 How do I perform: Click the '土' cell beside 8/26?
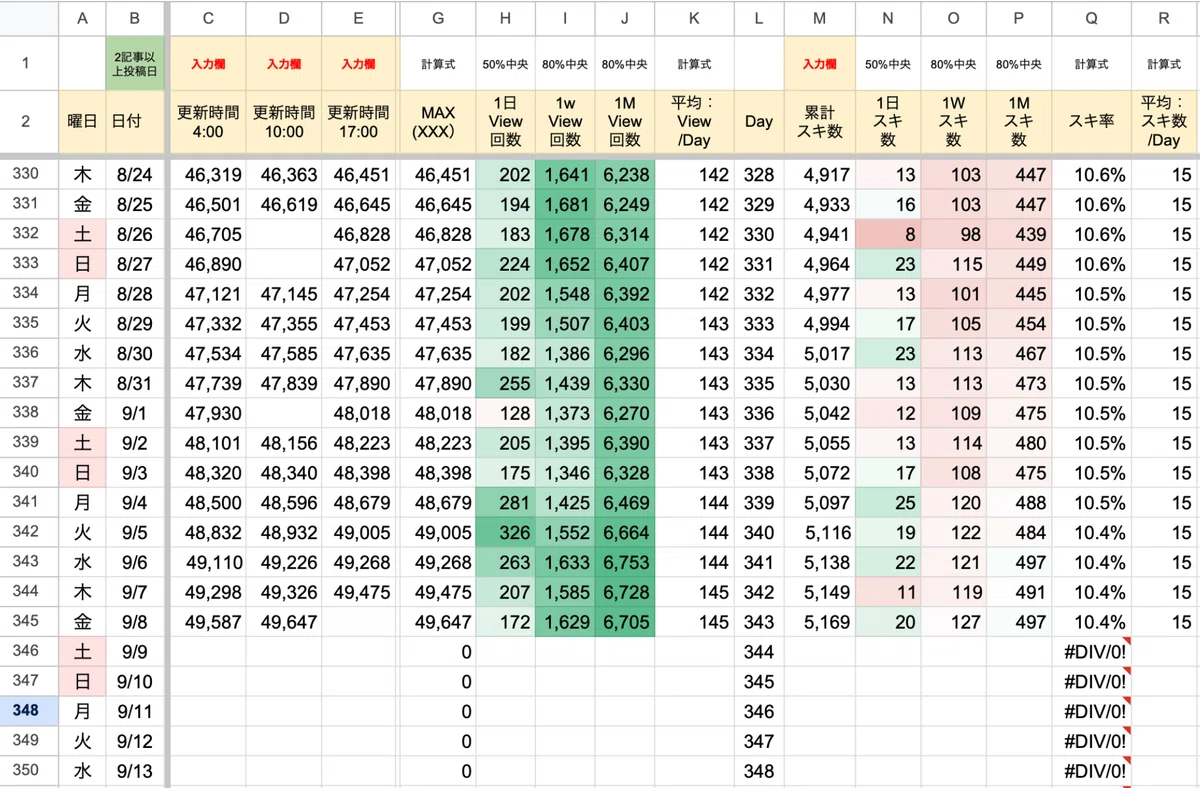[82, 234]
